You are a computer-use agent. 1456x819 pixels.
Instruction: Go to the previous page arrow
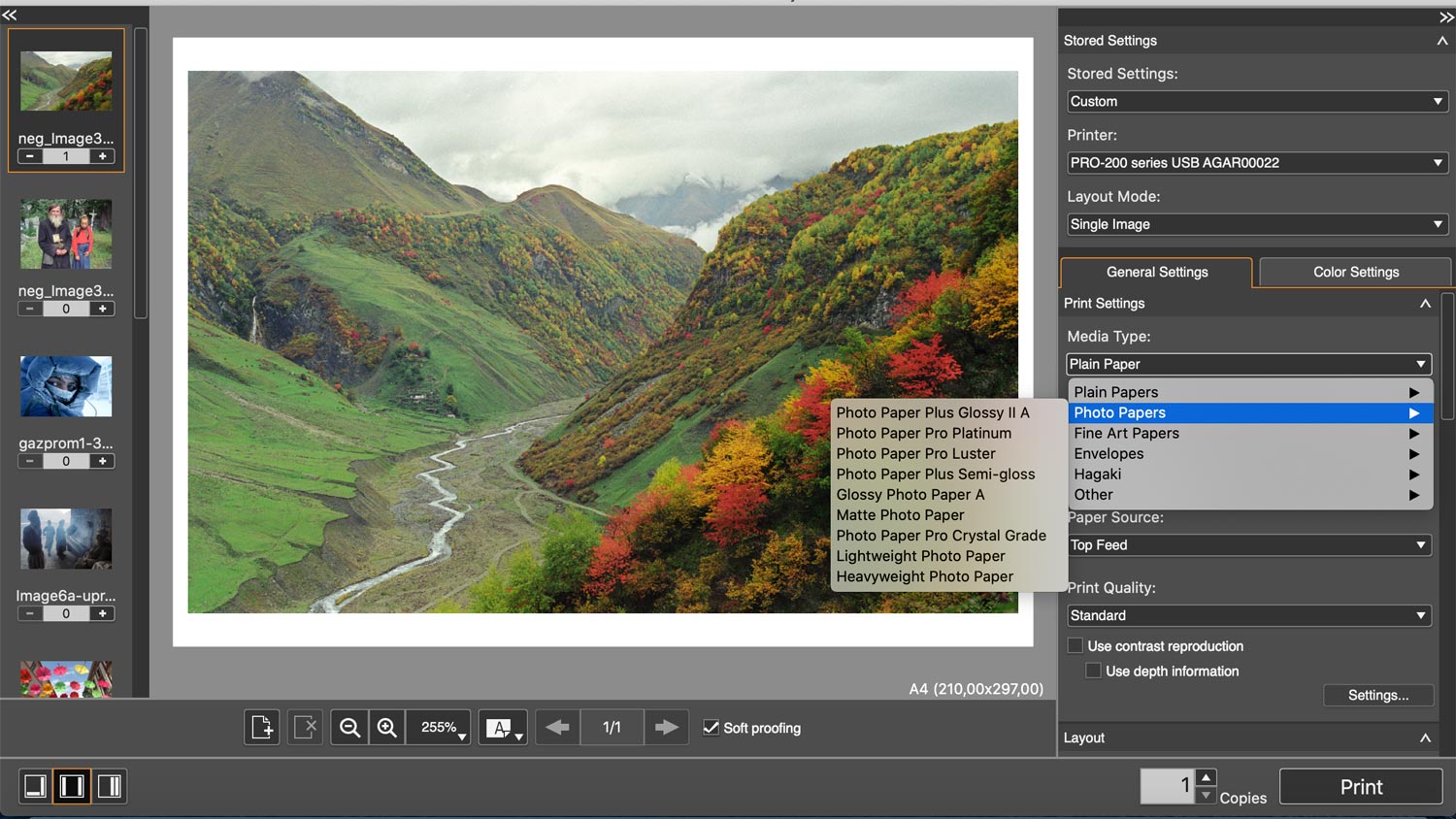click(x=557, y=727)
